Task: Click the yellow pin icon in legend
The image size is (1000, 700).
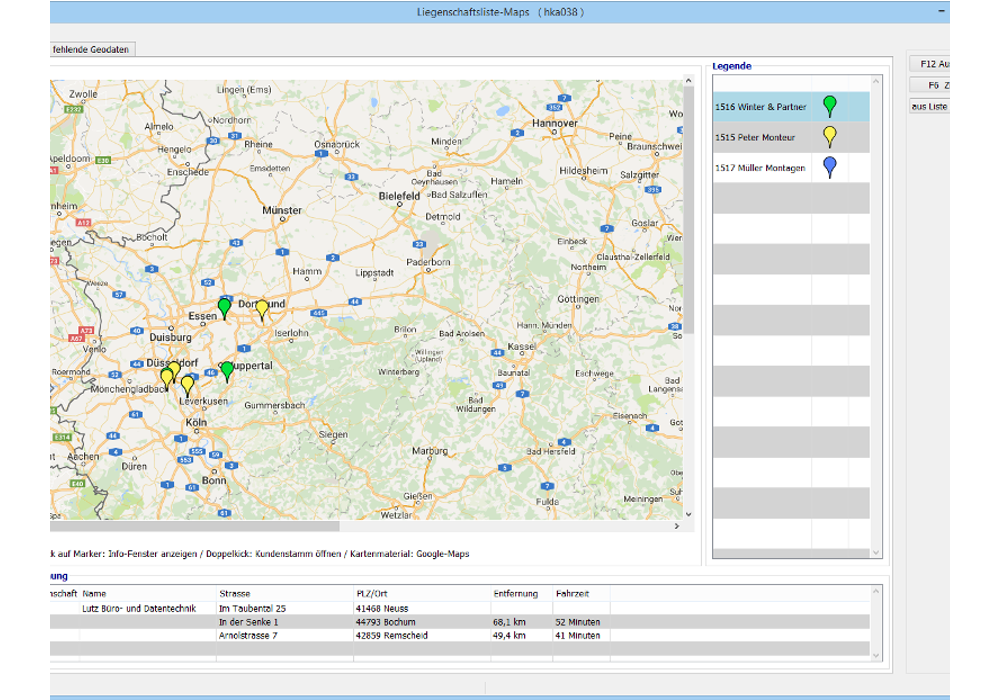Action: [x=829, y=137]
